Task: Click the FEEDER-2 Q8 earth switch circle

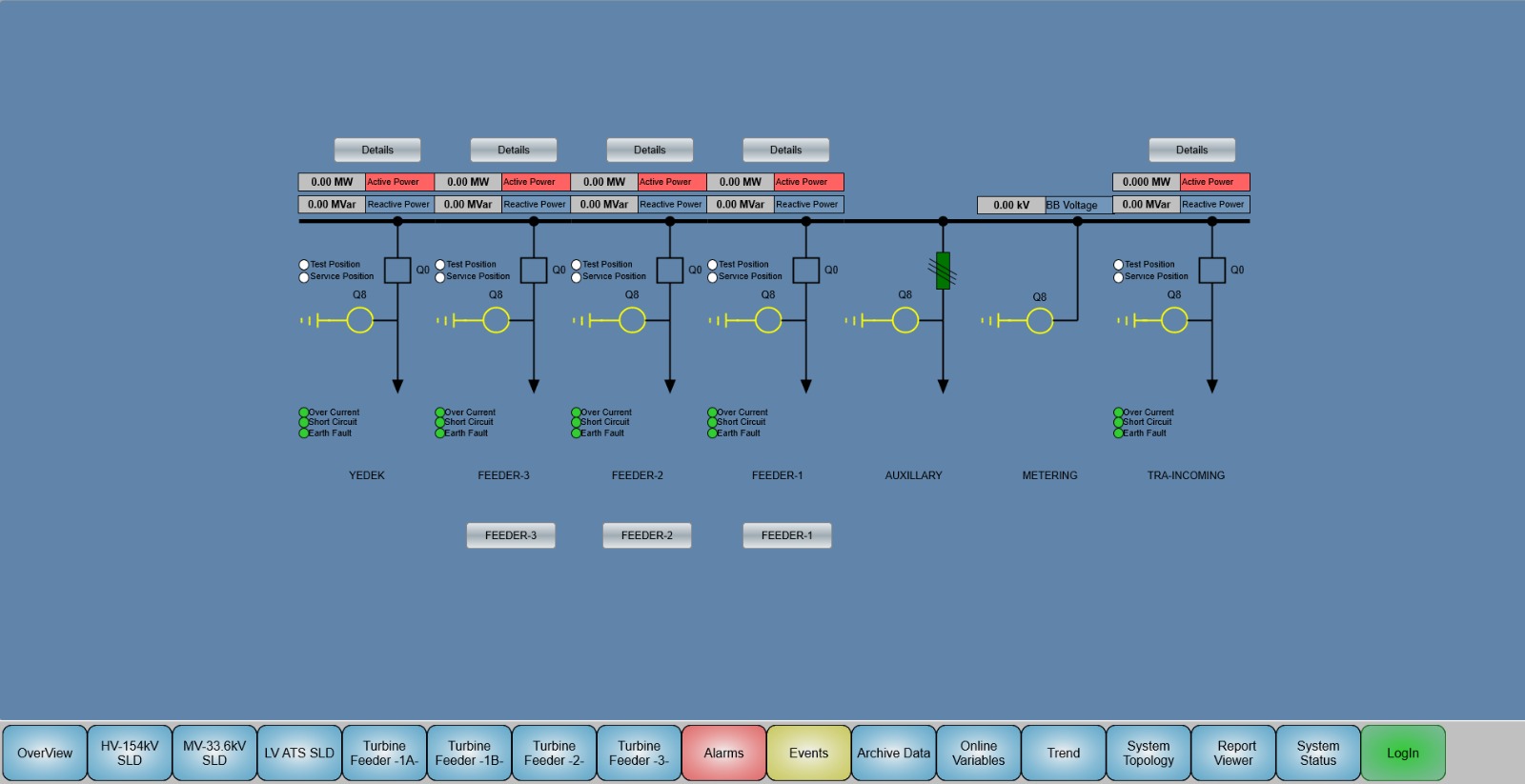Action: 632,320
